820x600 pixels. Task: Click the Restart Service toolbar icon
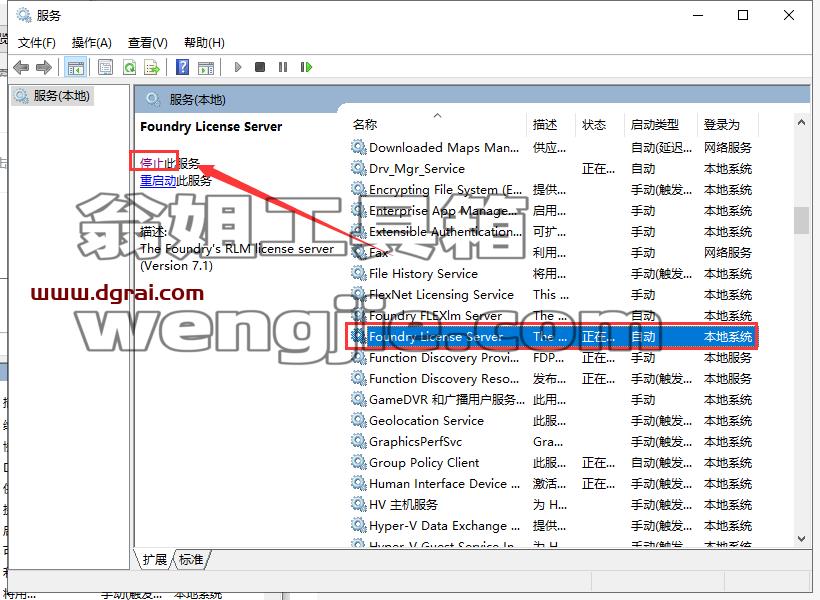coord(306,67)
